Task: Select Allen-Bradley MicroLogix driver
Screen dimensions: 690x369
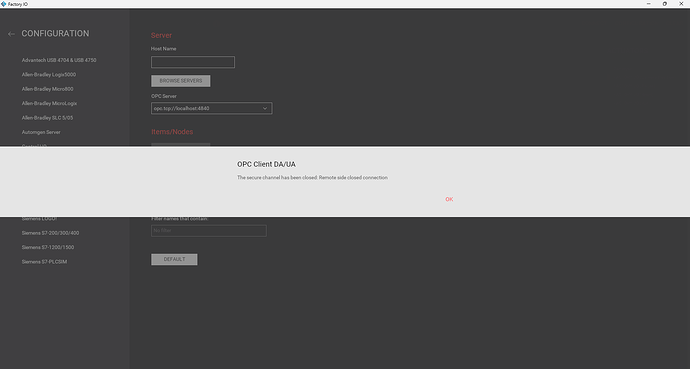Action: (x=49, y=103)
